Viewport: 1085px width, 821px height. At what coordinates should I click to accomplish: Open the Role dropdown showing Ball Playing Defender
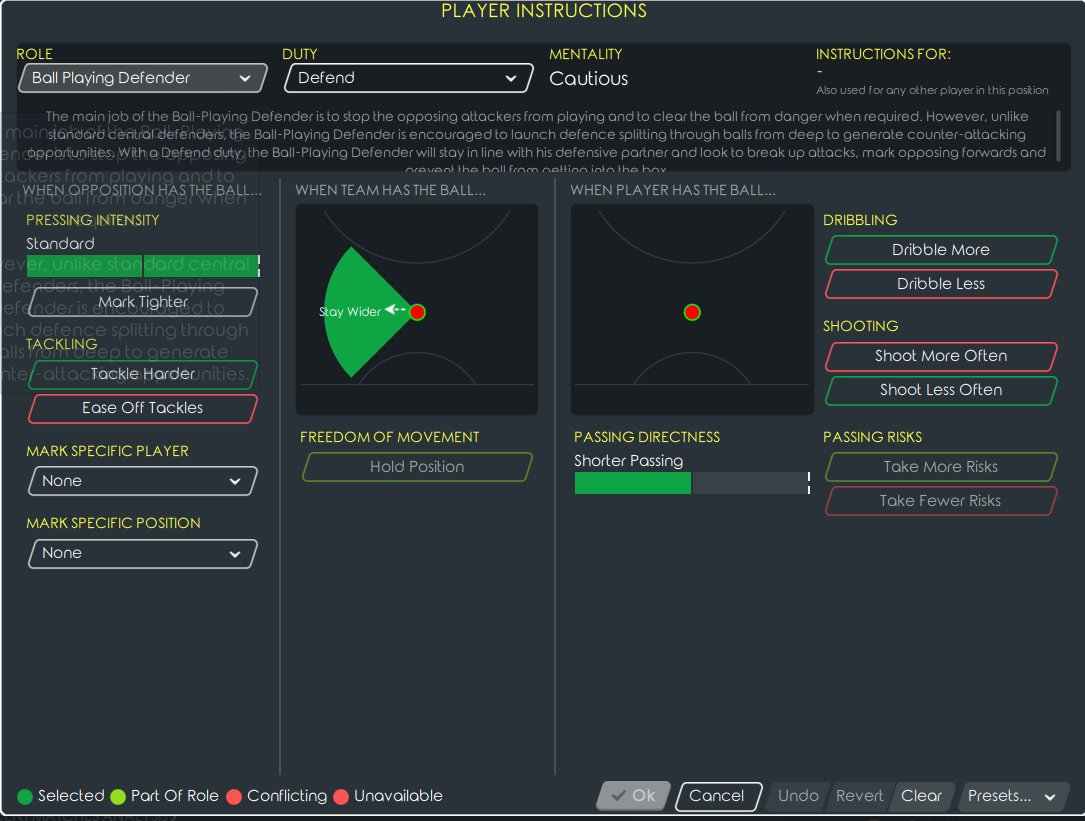[142, 78]
